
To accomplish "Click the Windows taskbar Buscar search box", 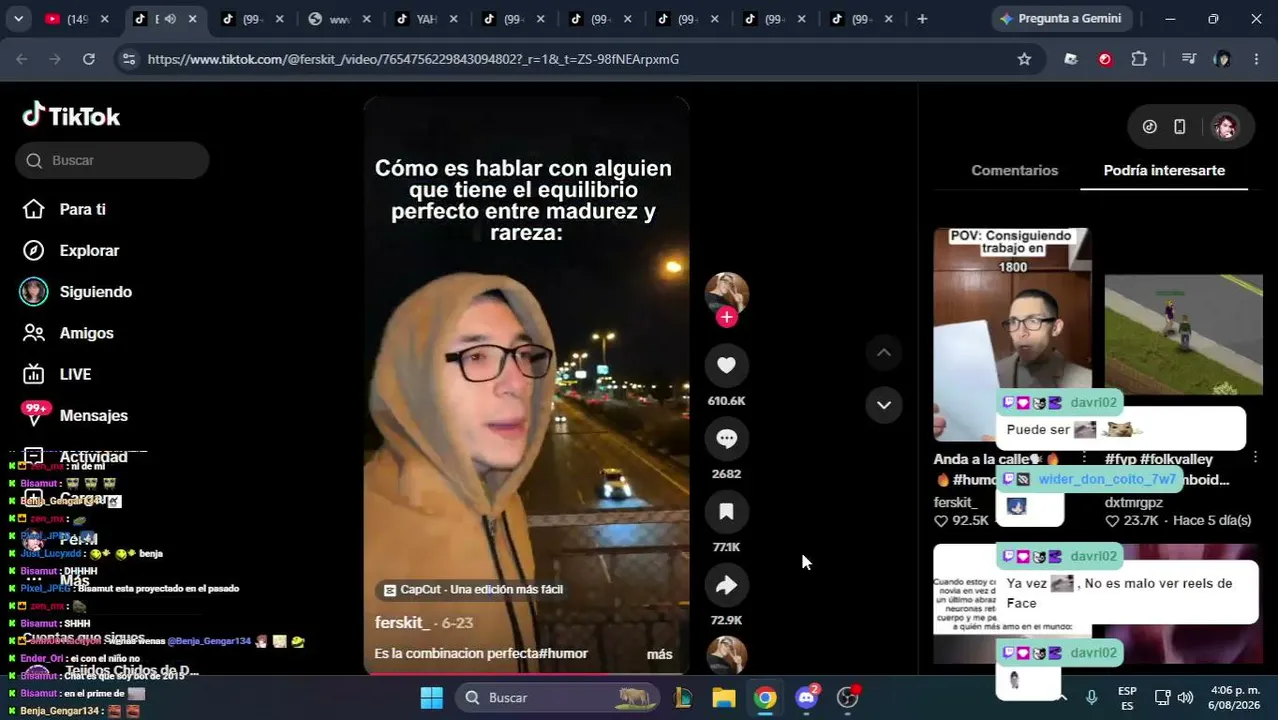I will pyautogui.click(x=559, y=698).
